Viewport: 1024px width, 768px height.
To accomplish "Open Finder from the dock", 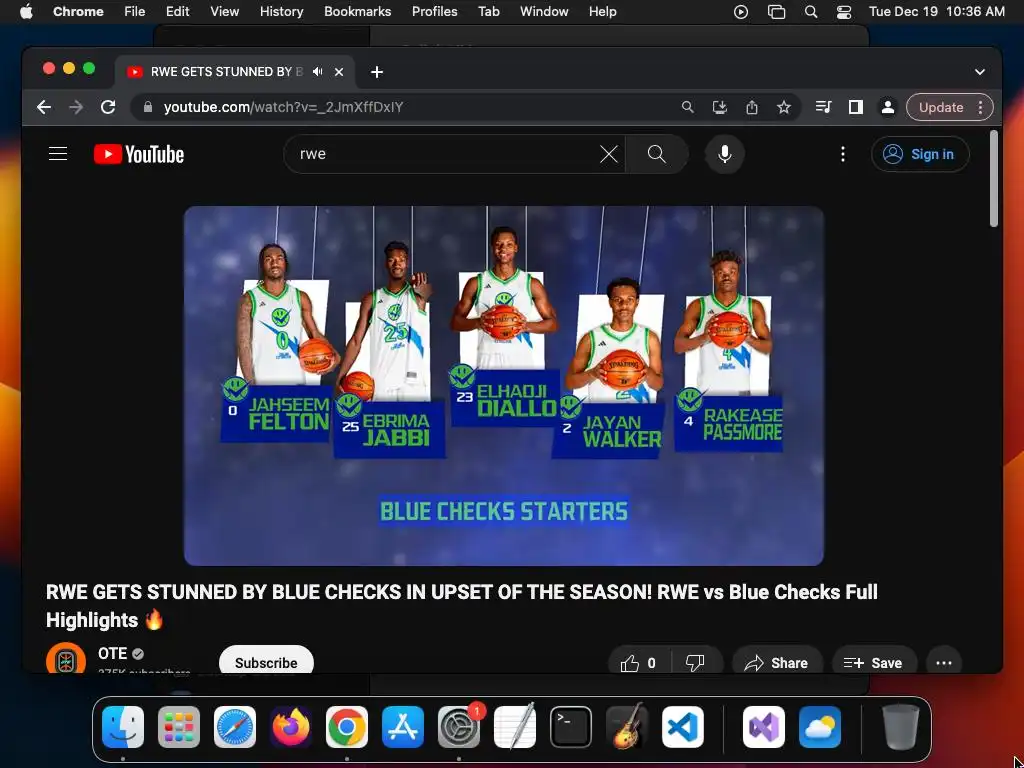I will pos(123,727).
